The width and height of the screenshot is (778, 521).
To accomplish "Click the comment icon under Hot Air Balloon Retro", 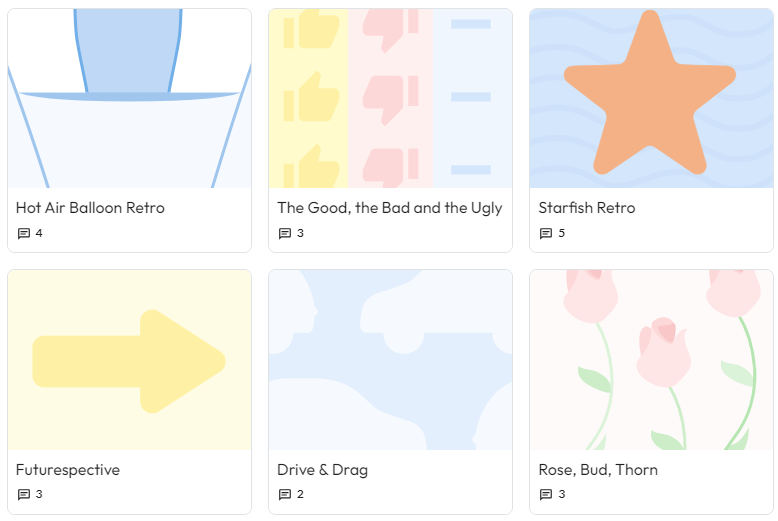I will point(24,234).
